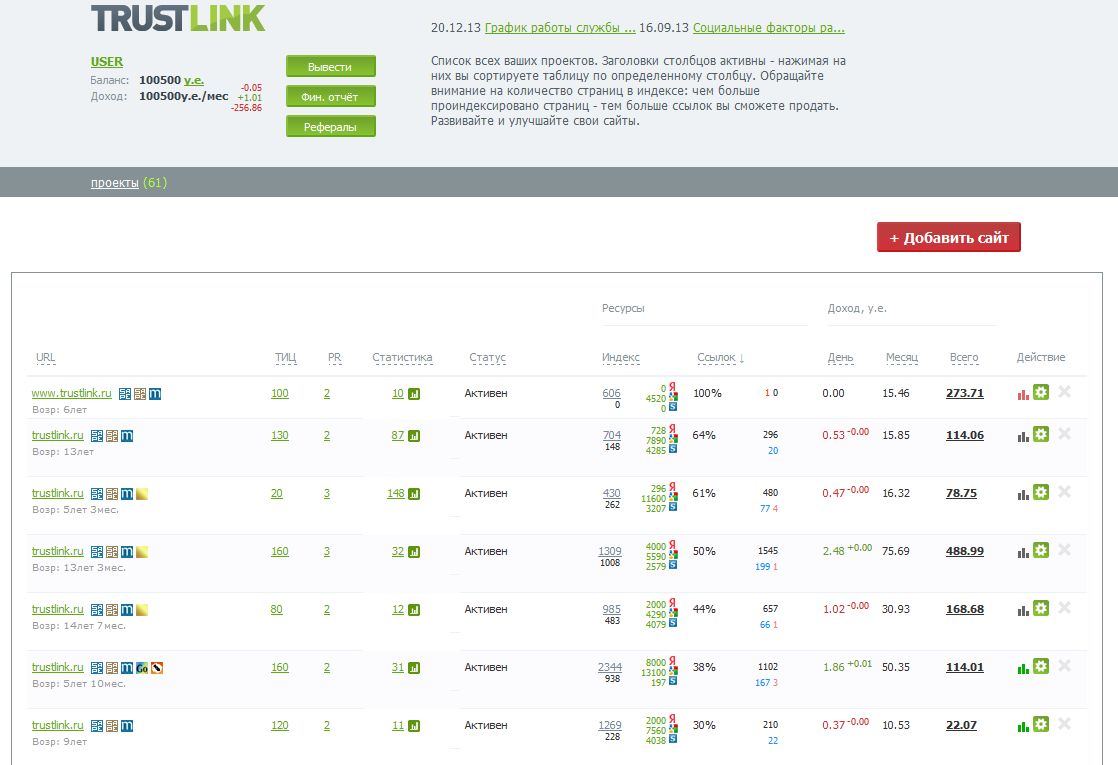Sort table by Статус column header
This screenshot has height=765, width=1118.
(488, 357)
